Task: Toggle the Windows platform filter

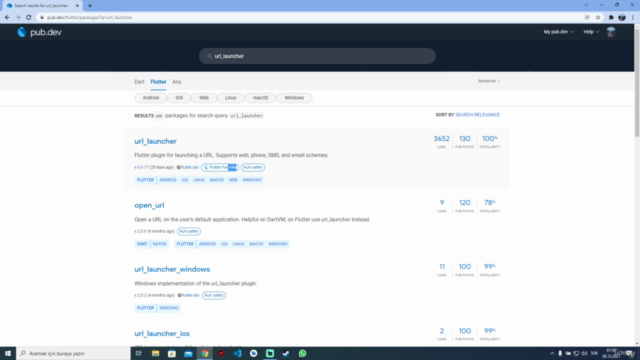Action: point(294,98)
